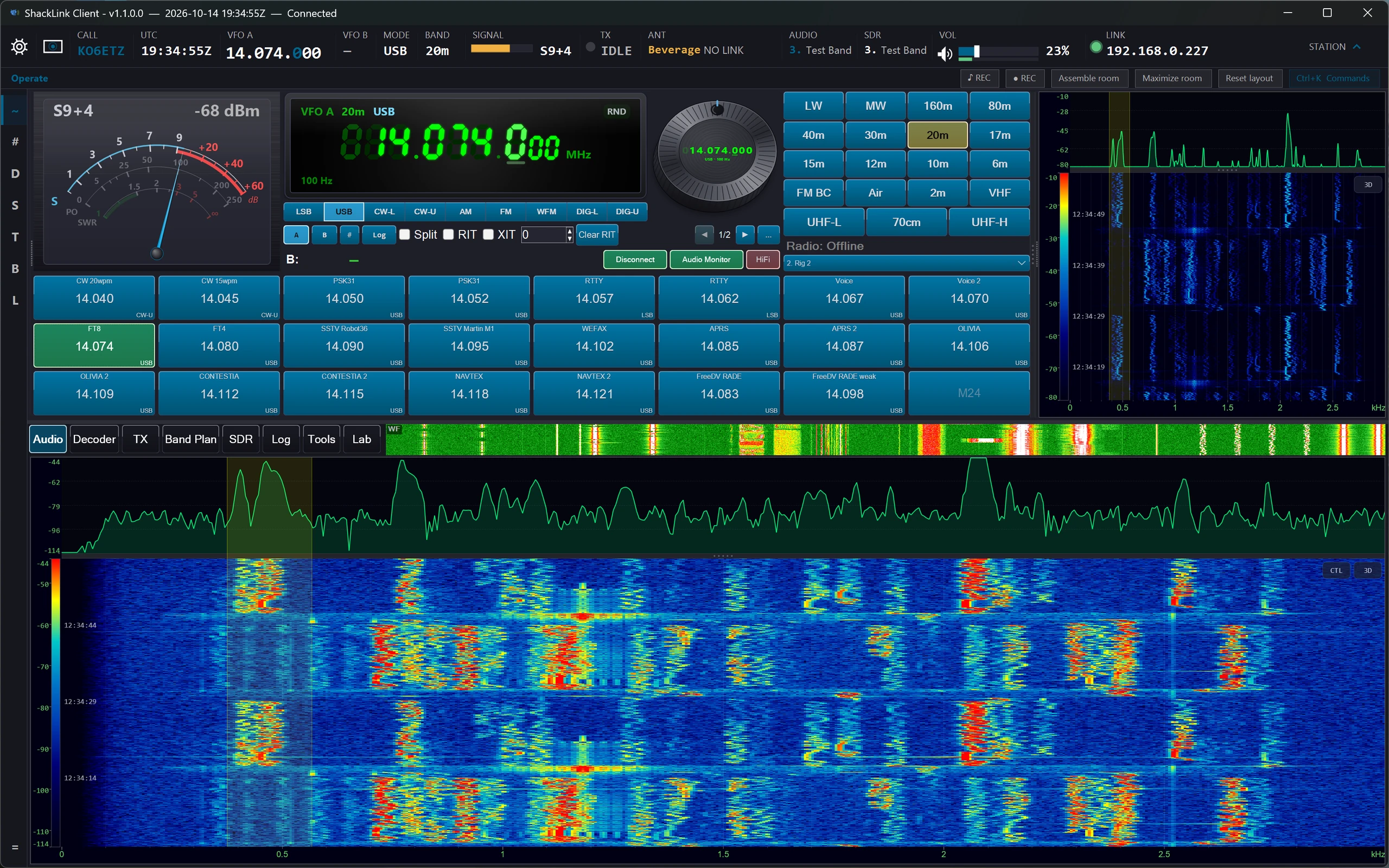Viewport: 1389px width, 868px height.
Task: Open CTL controls on main waterfall
Action: 1336,570
